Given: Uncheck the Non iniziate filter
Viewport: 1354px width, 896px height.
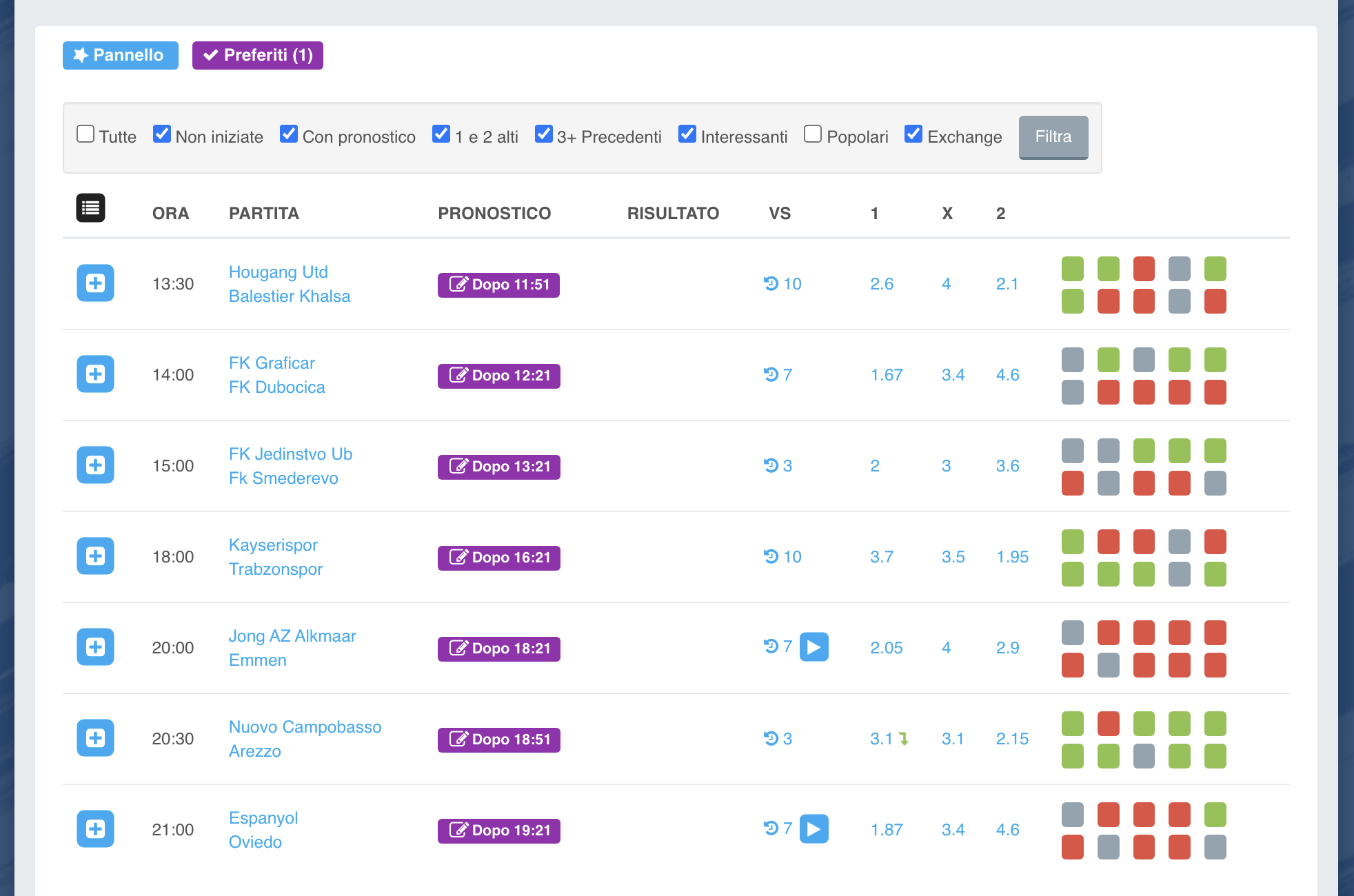Looking at the screenshot, I should 162,134.
